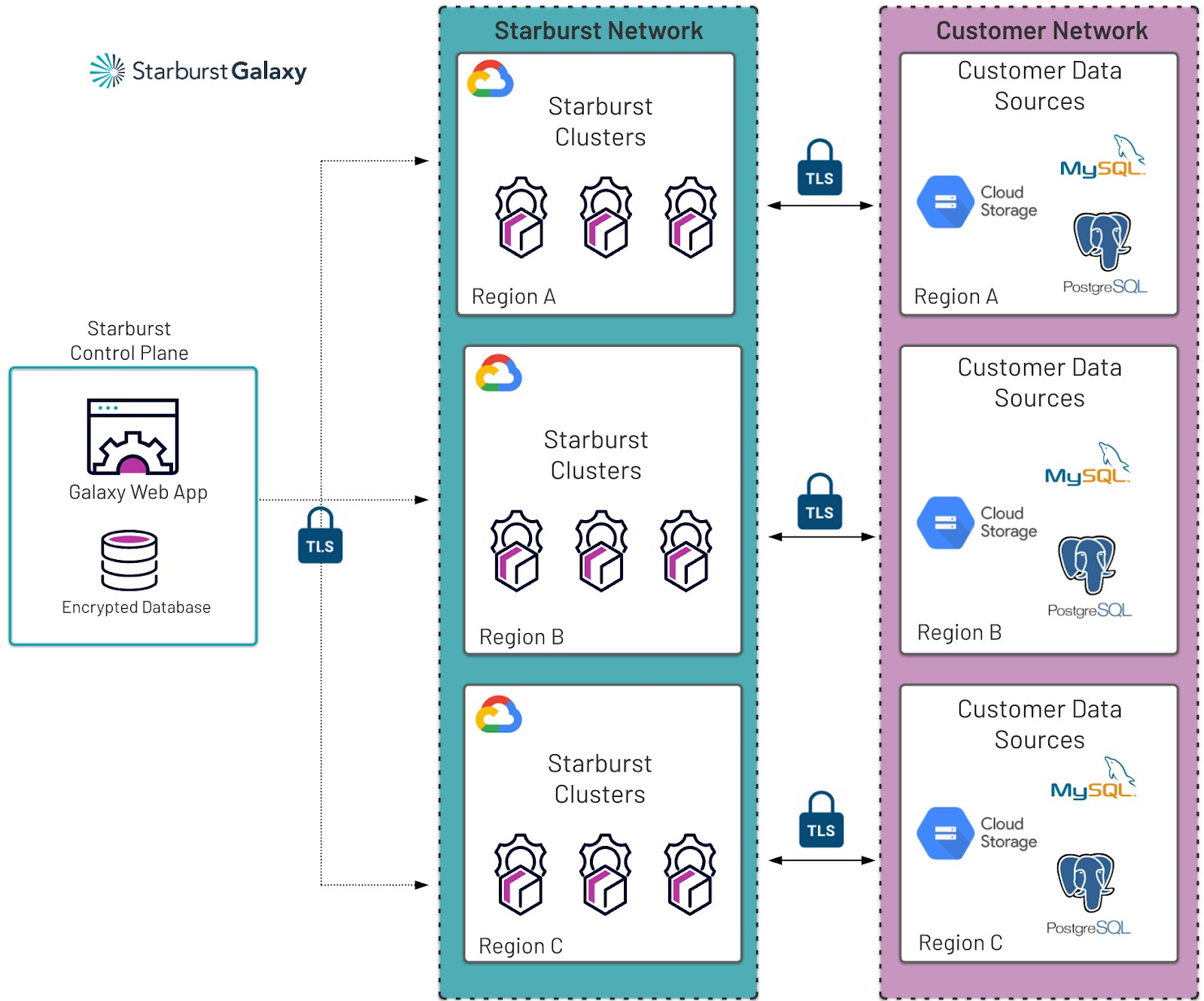Image resolution: width=1204 pixels, height=1001 pixels.
Task: Click Google Cloud logo in Starburst Region B
Action: [498, 373]
